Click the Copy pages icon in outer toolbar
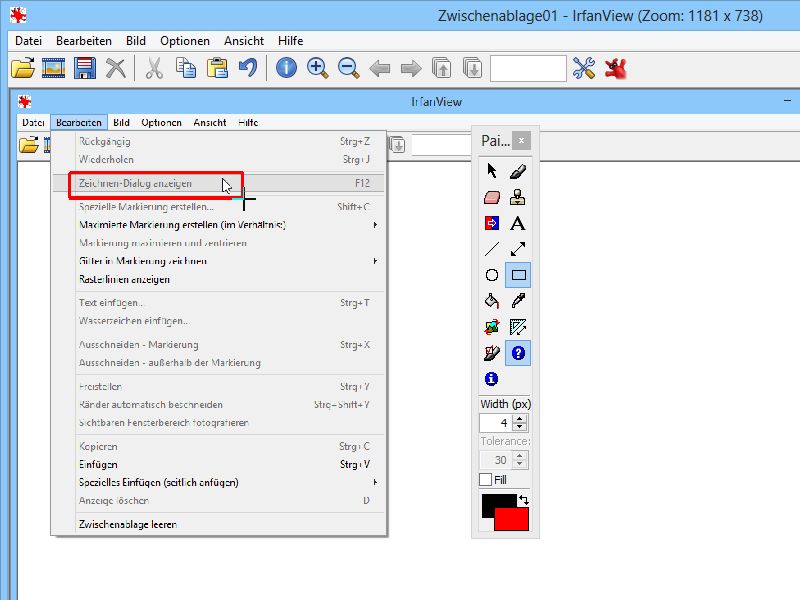 click(x=186, y=68)
